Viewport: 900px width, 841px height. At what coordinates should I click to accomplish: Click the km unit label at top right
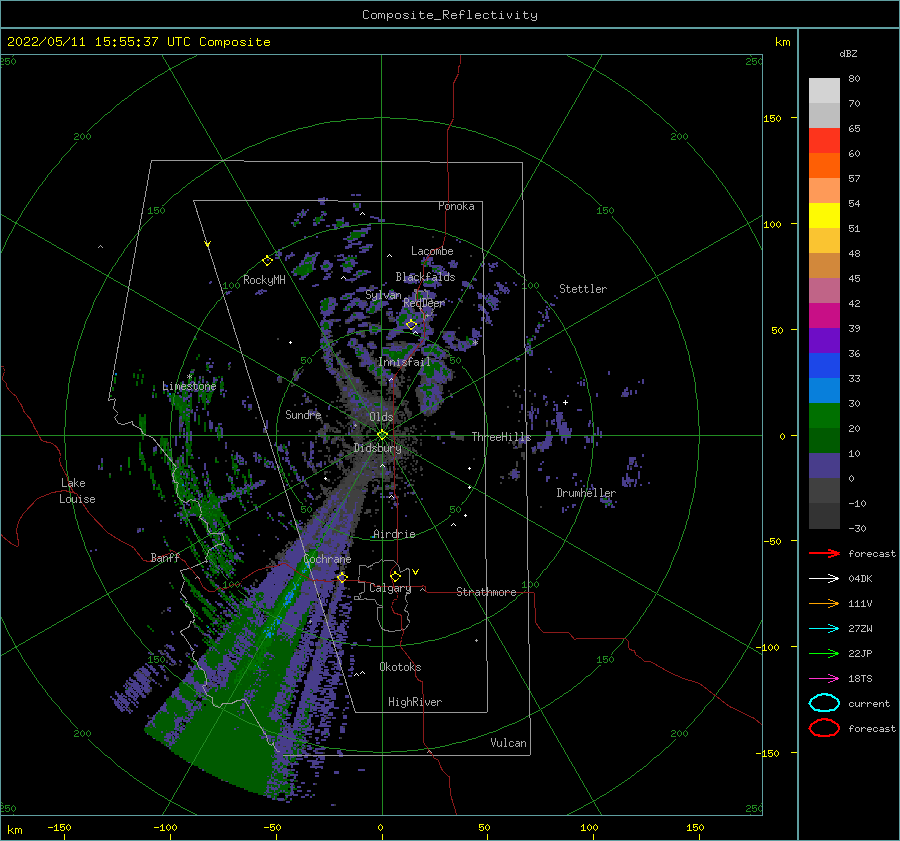pyautogui.click(x=782, y=42)
